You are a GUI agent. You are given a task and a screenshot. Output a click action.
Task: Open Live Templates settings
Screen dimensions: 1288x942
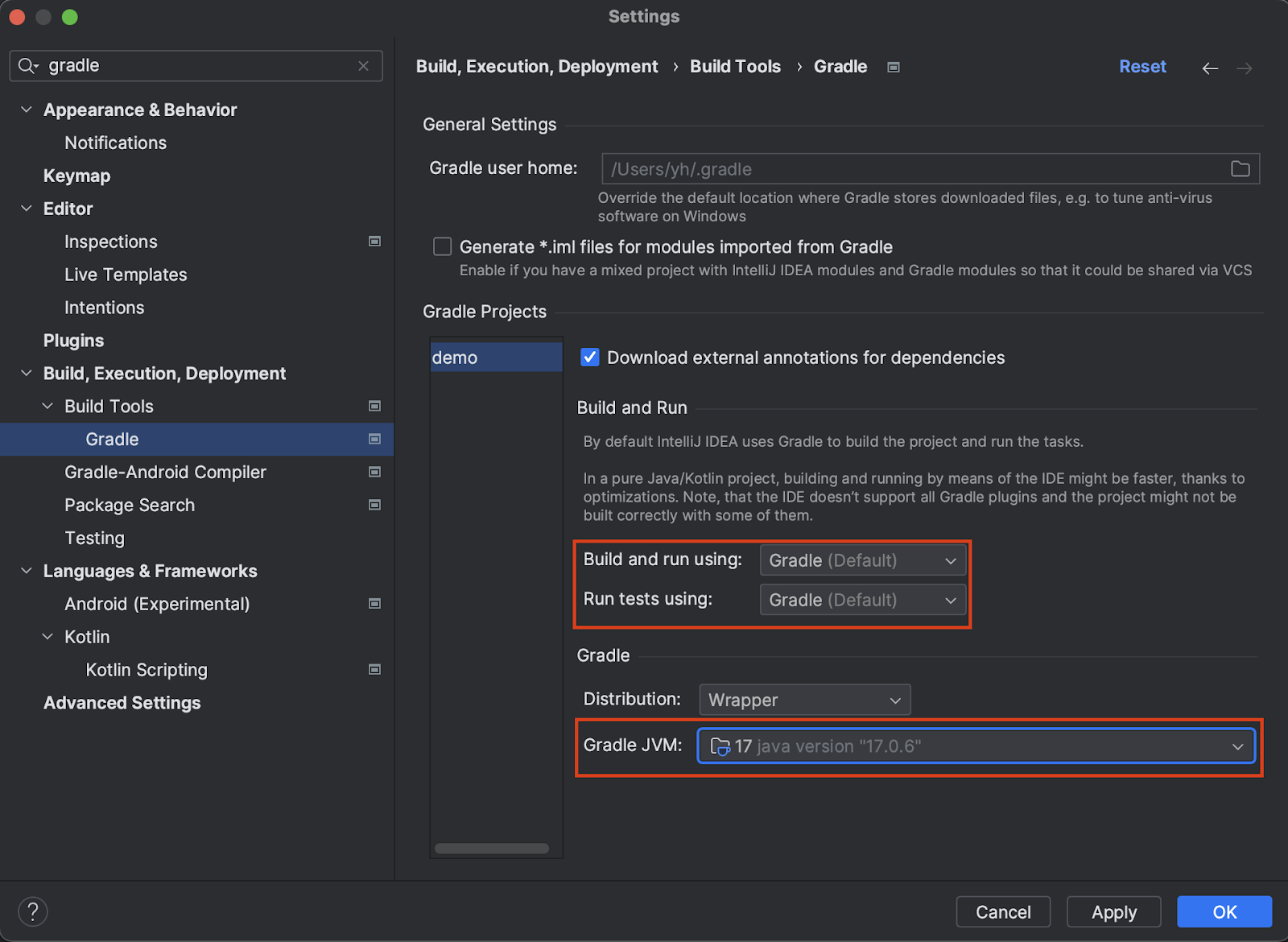(126, 275)
